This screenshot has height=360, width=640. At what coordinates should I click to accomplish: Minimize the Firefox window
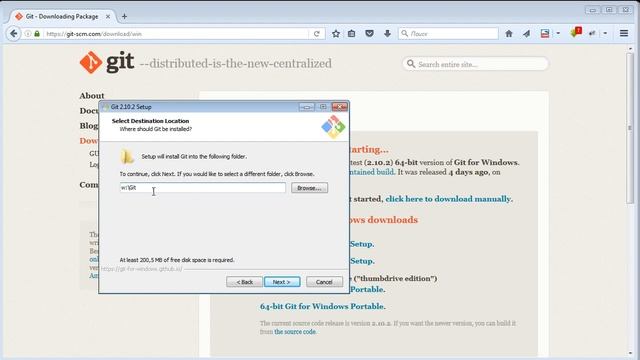click(592, 10)
